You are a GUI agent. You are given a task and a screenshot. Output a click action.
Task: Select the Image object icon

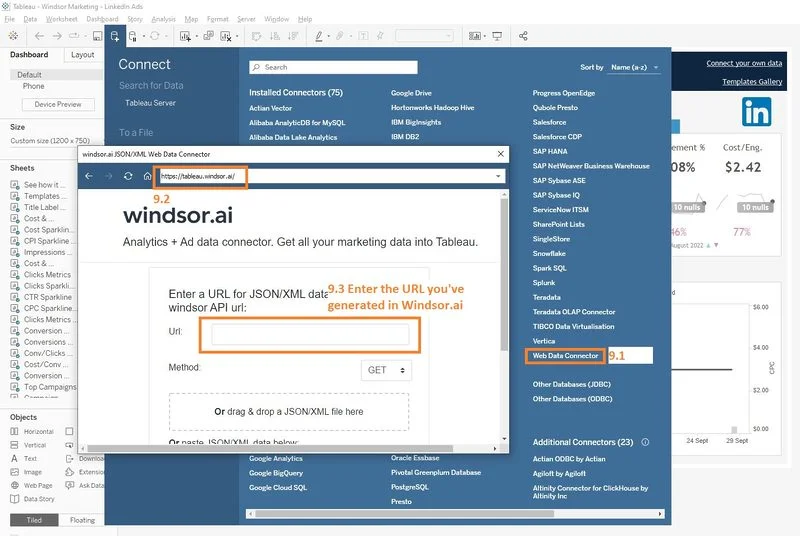14,472
